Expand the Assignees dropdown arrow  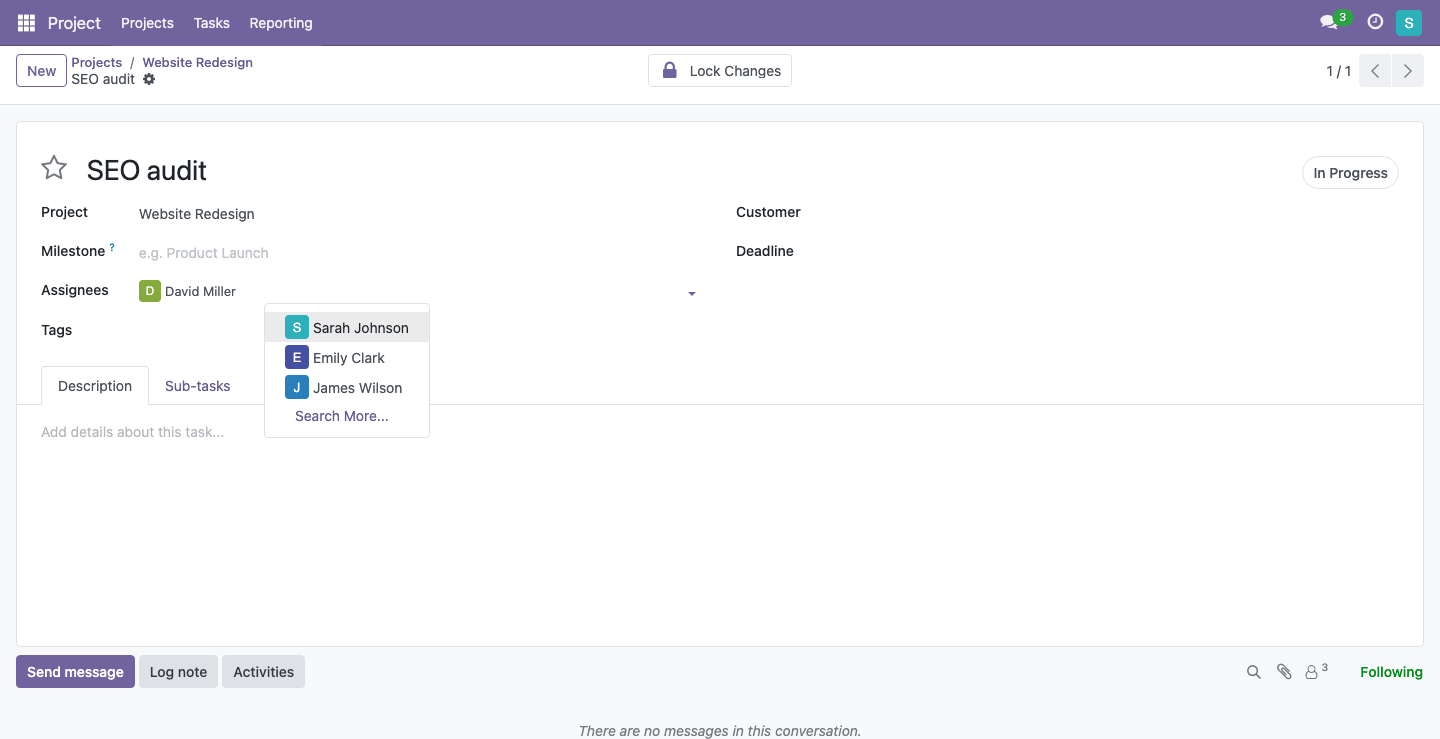692,293
